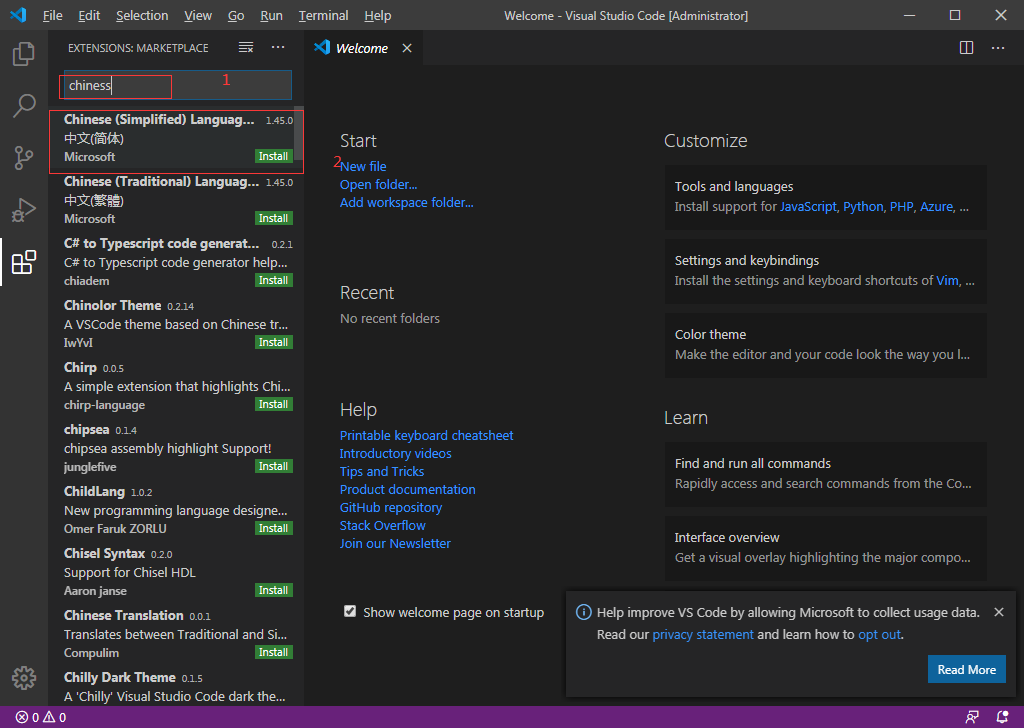The image size is (1024, 728).
Task: Open the Source Control view
Action: click(x=24, y=157)
